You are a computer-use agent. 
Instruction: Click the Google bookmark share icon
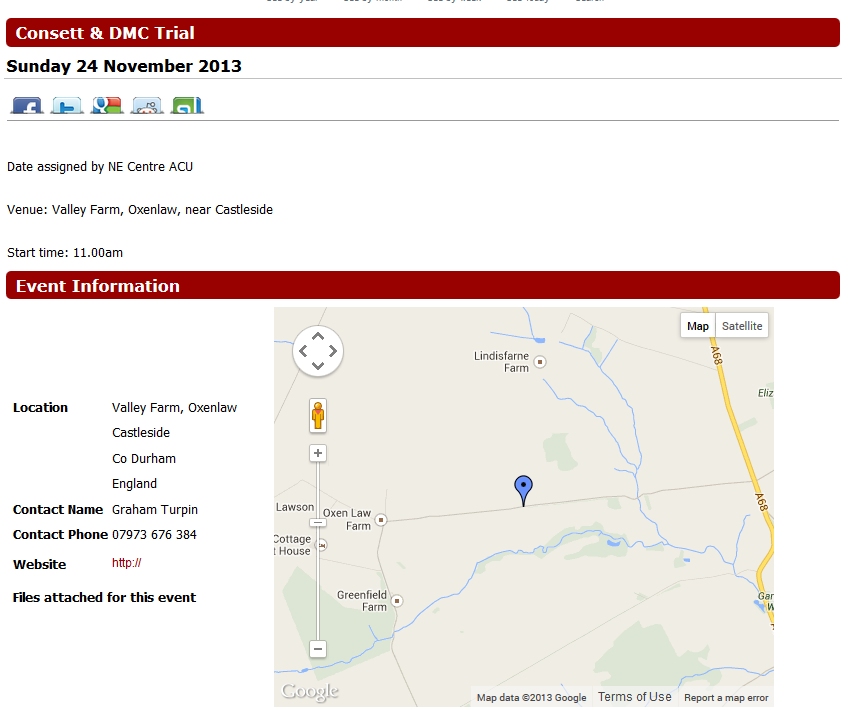pyautogui.click(x=107, y=105)
